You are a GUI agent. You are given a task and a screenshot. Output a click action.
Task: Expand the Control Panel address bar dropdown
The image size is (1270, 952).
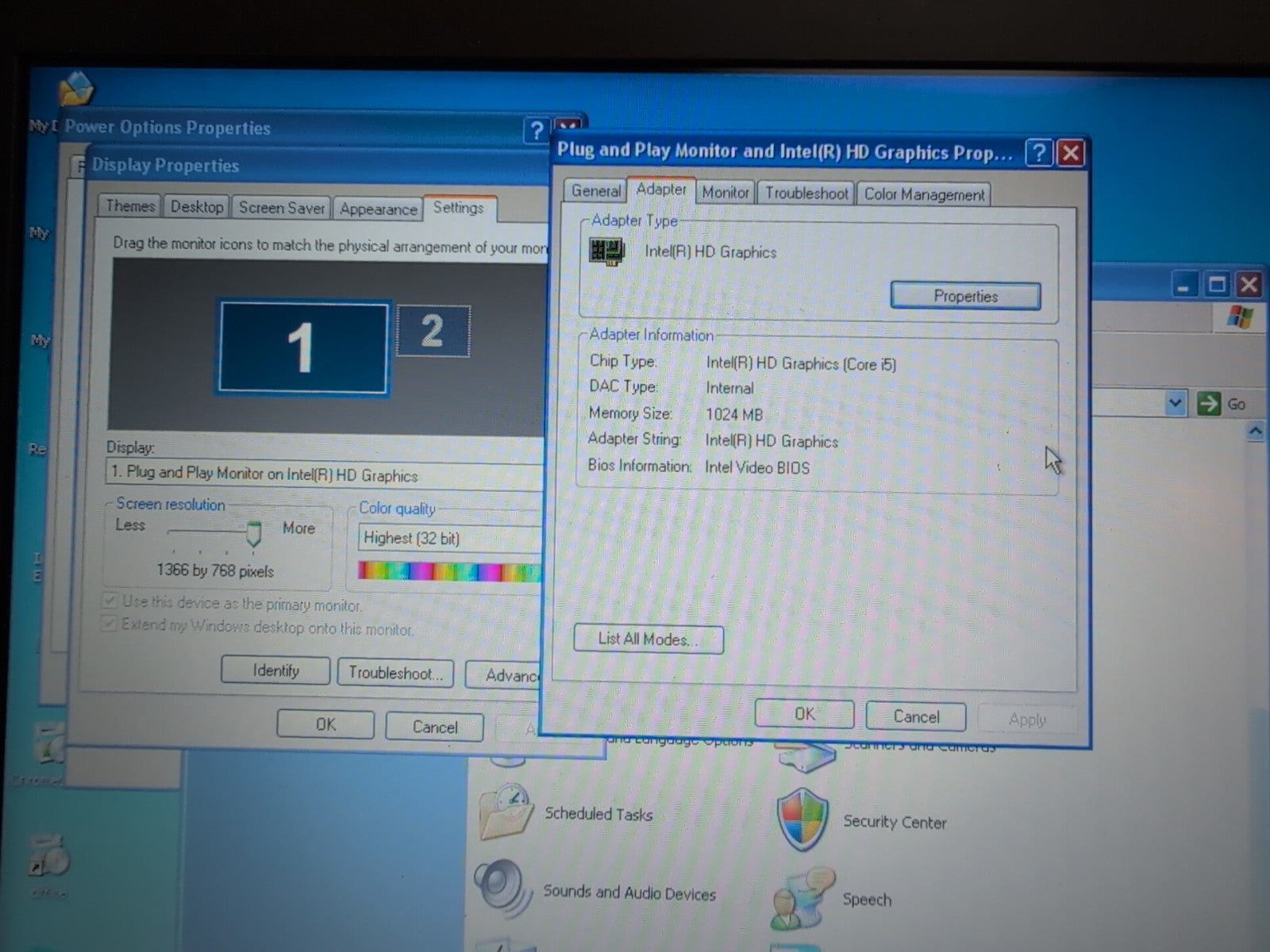point(1175,404)
